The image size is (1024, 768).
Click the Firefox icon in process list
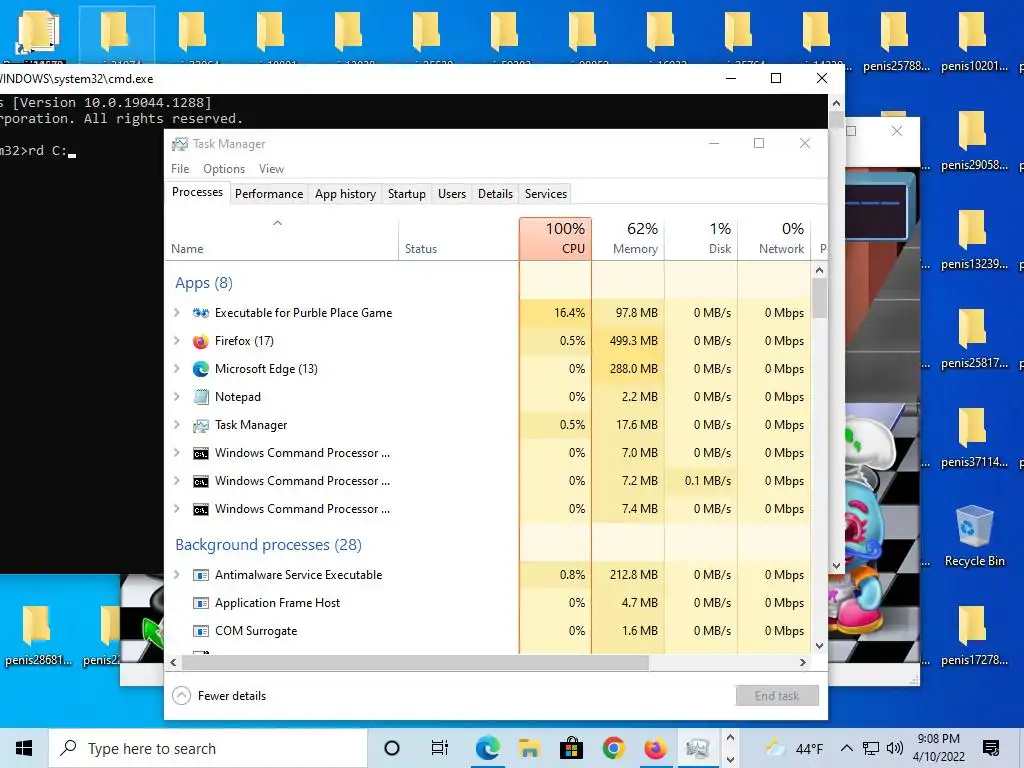point(200,341)
